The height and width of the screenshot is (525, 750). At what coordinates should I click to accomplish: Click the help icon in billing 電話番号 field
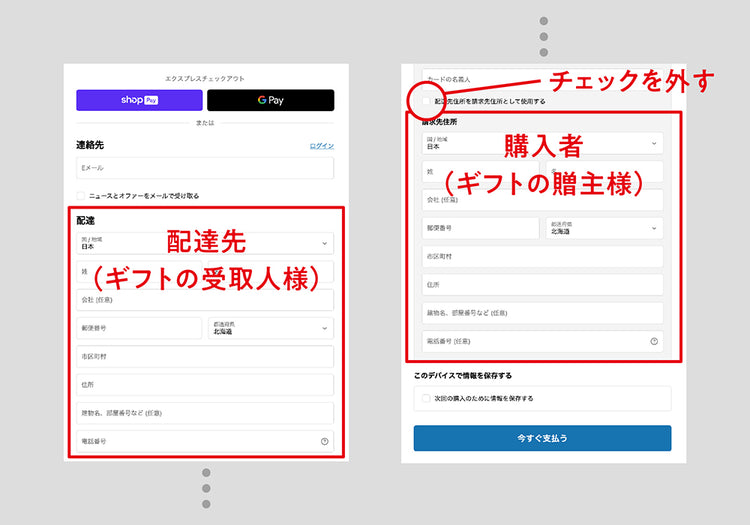(654, 341)
